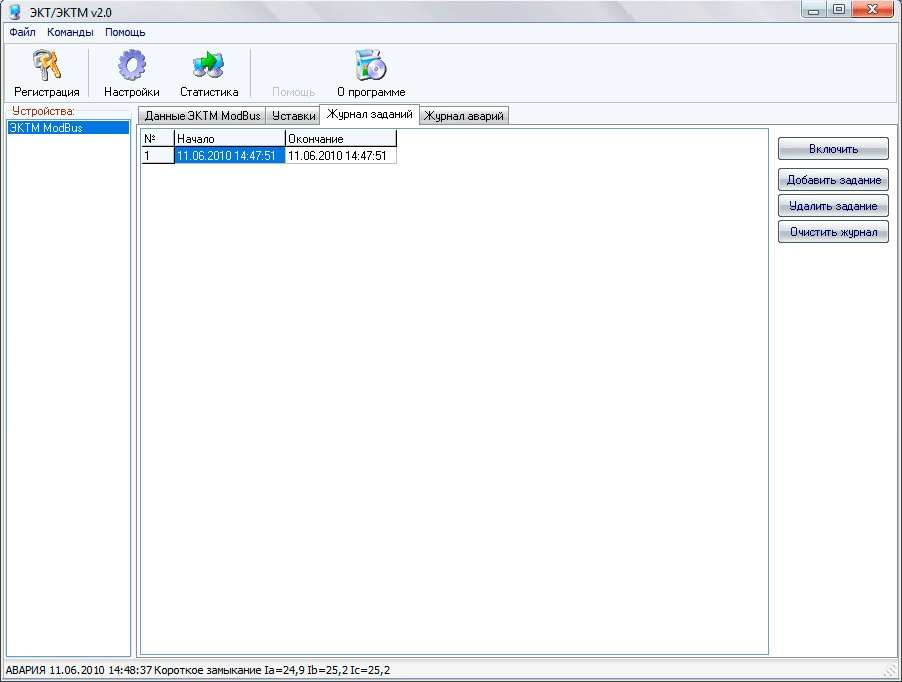Open the Файл menu
Screen dimensions: 902x682
point(22,32)
